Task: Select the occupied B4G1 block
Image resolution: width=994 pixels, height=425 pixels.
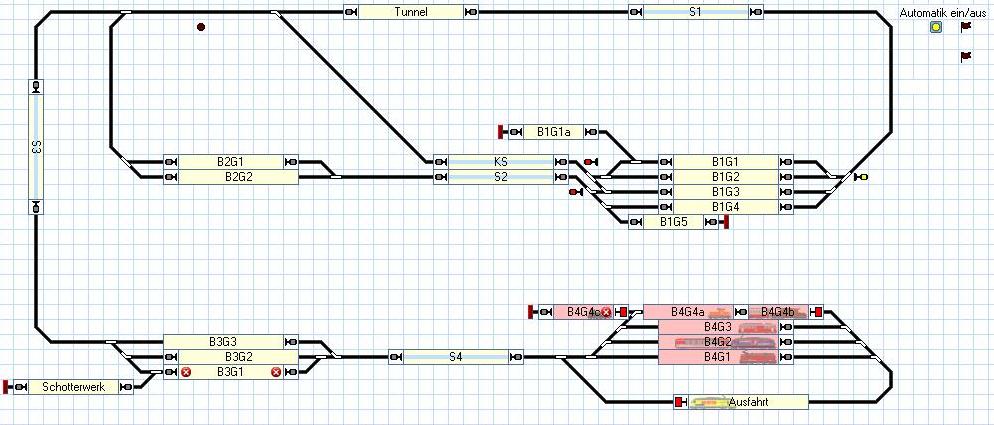Action: pos(717,357)
